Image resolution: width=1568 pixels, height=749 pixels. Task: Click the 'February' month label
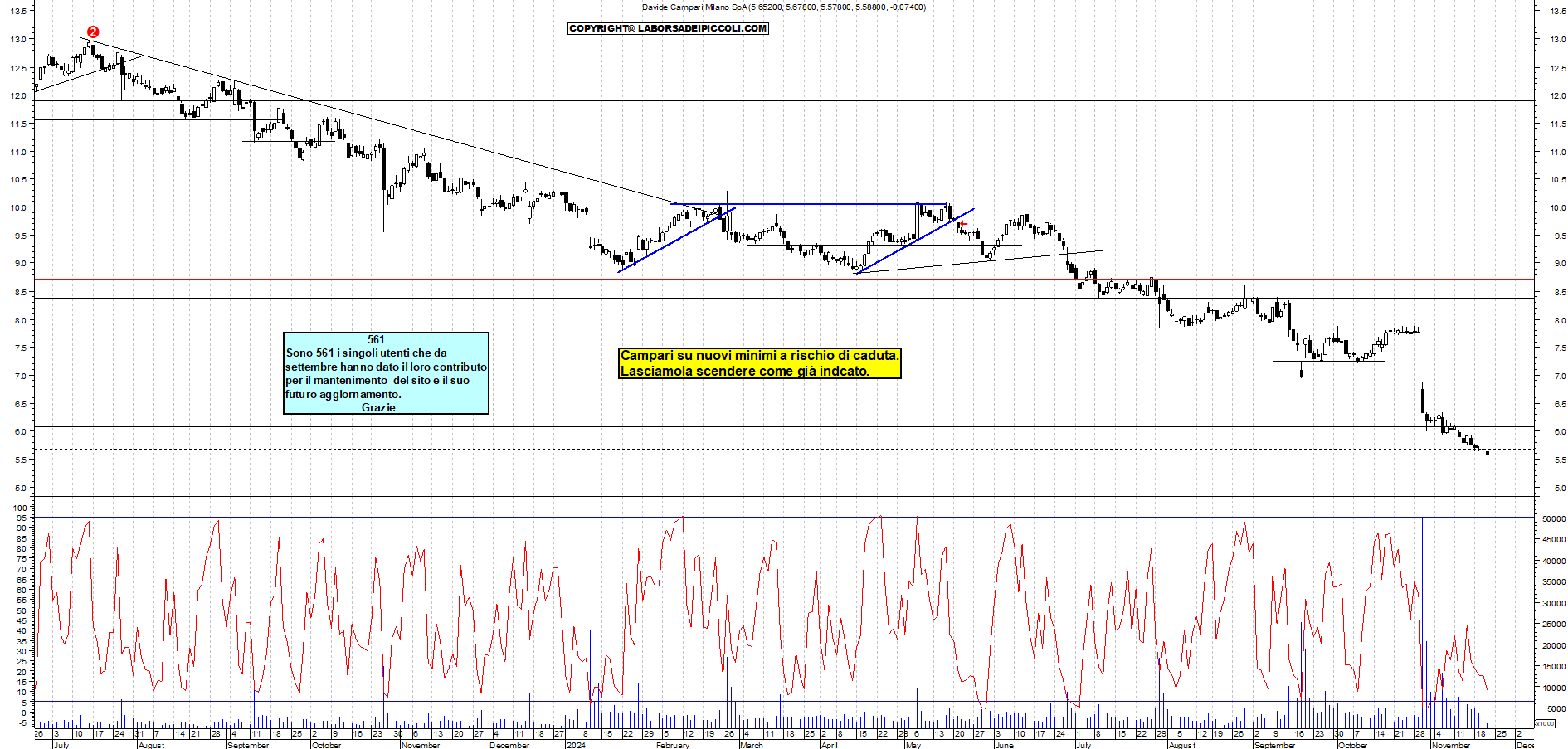click(x=673, y=745)
